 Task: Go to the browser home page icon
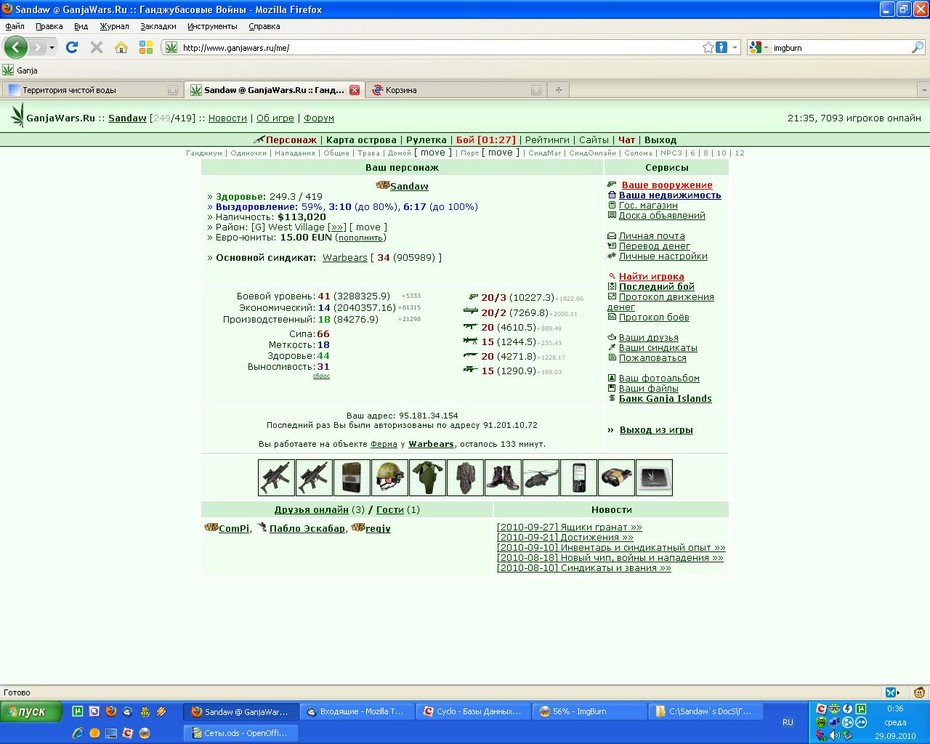pyautogui.click(x=121, y=47)
